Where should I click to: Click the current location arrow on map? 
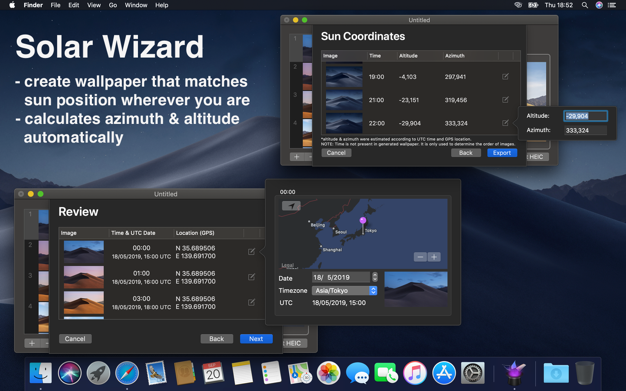coord(291,206)
